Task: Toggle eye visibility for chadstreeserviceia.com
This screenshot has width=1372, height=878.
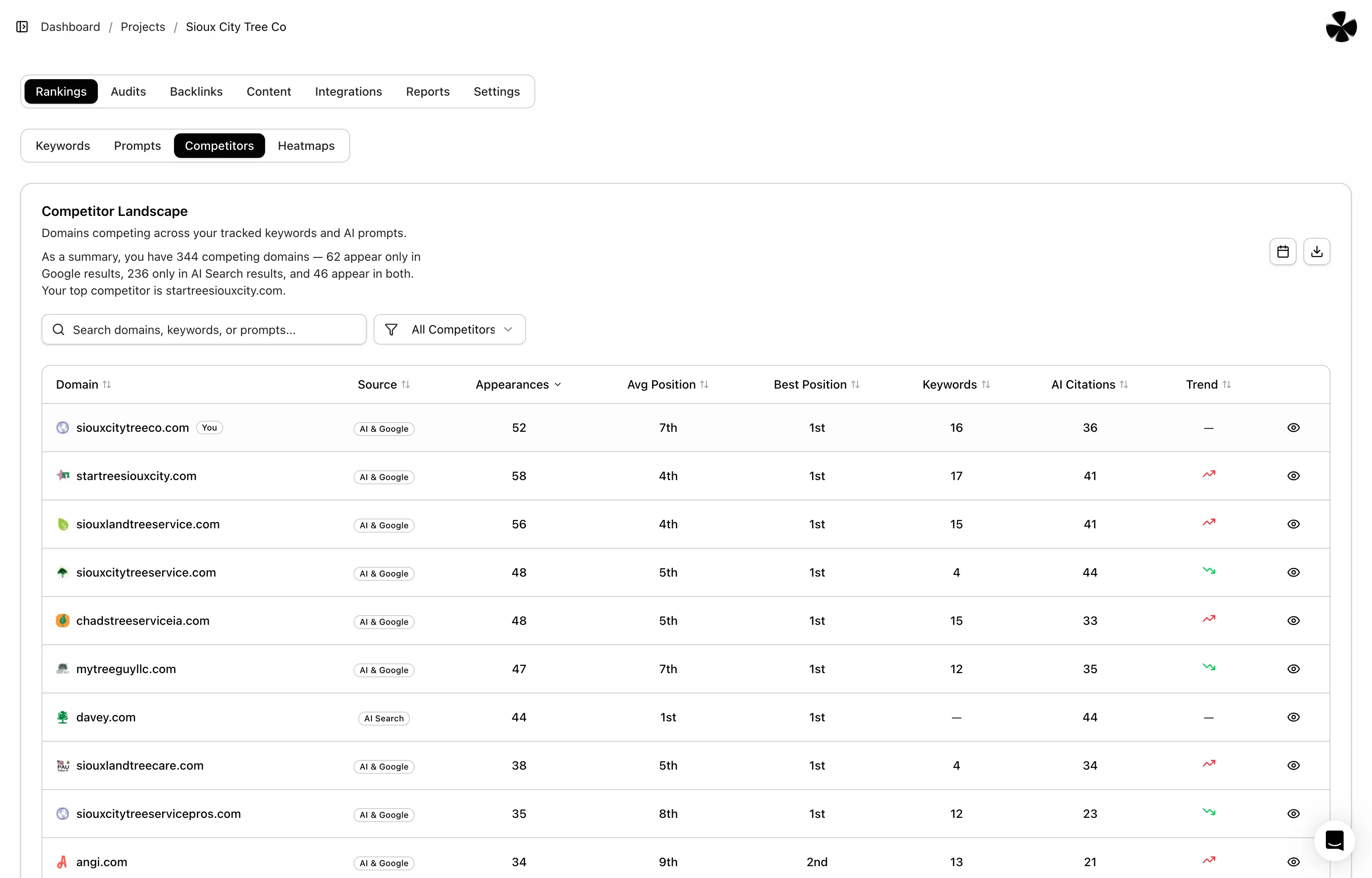Action: (x=1293, y=620)
